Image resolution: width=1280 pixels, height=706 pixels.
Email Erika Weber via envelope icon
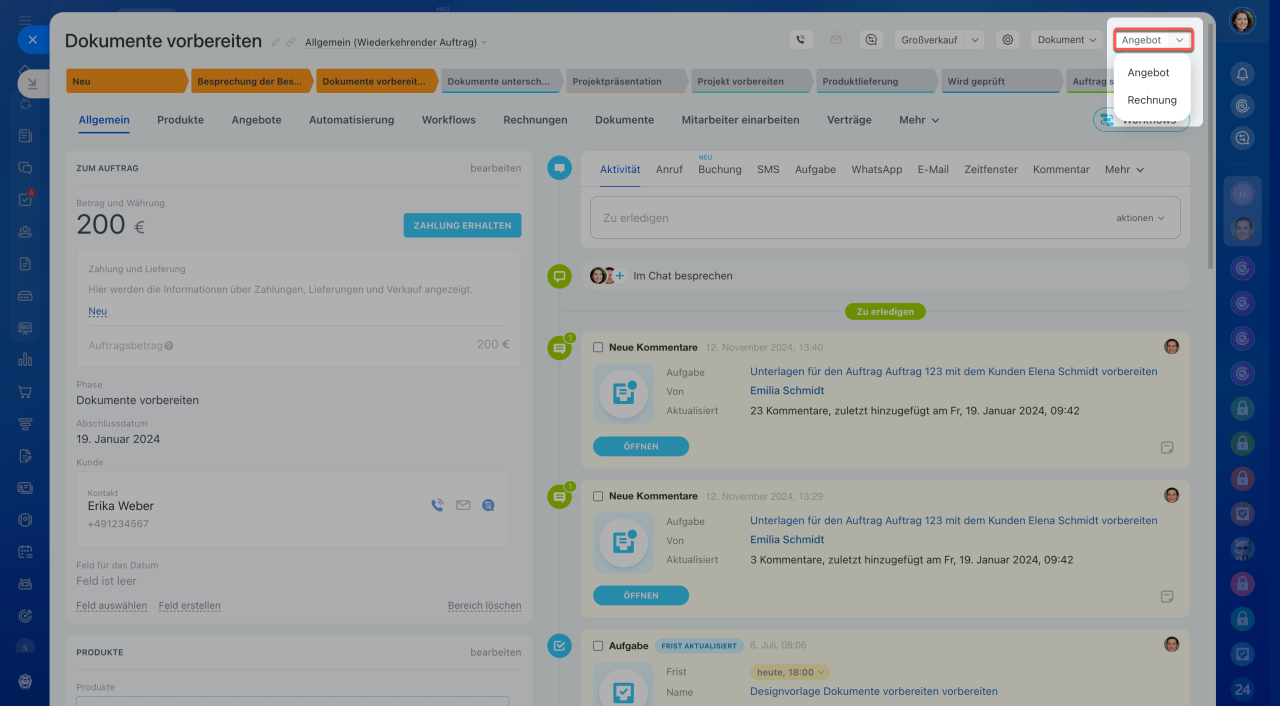point(463,506)
